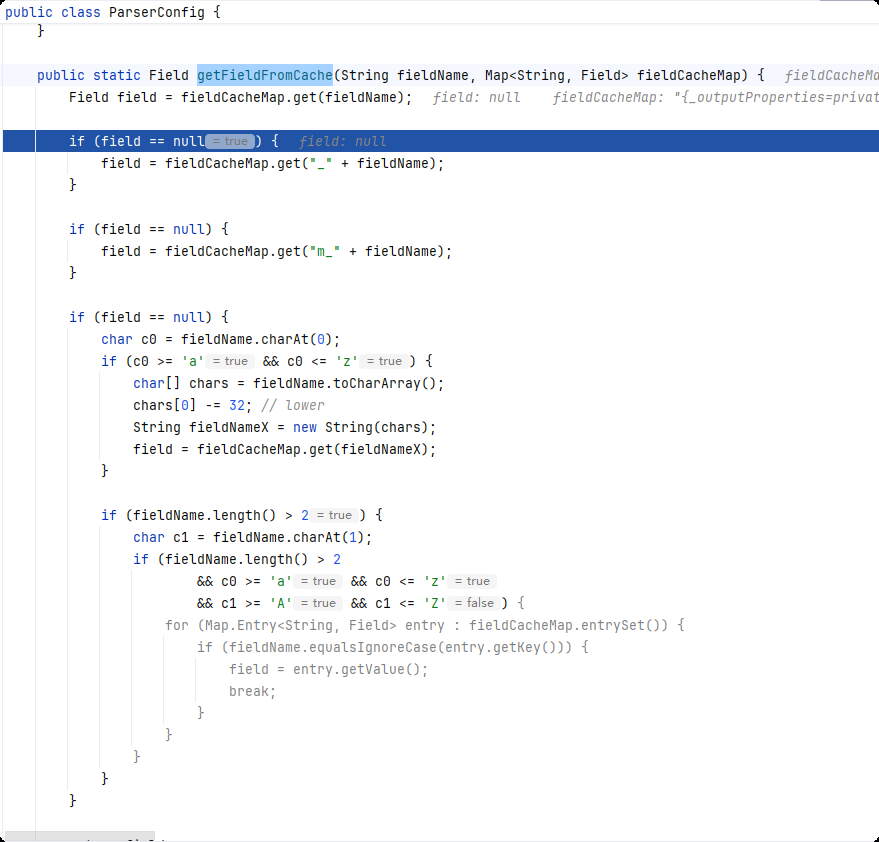This screenshot has height=842, width=879.
Task: Click the 'field = entry.getValue();' line
Action: (x=328, y=669)
